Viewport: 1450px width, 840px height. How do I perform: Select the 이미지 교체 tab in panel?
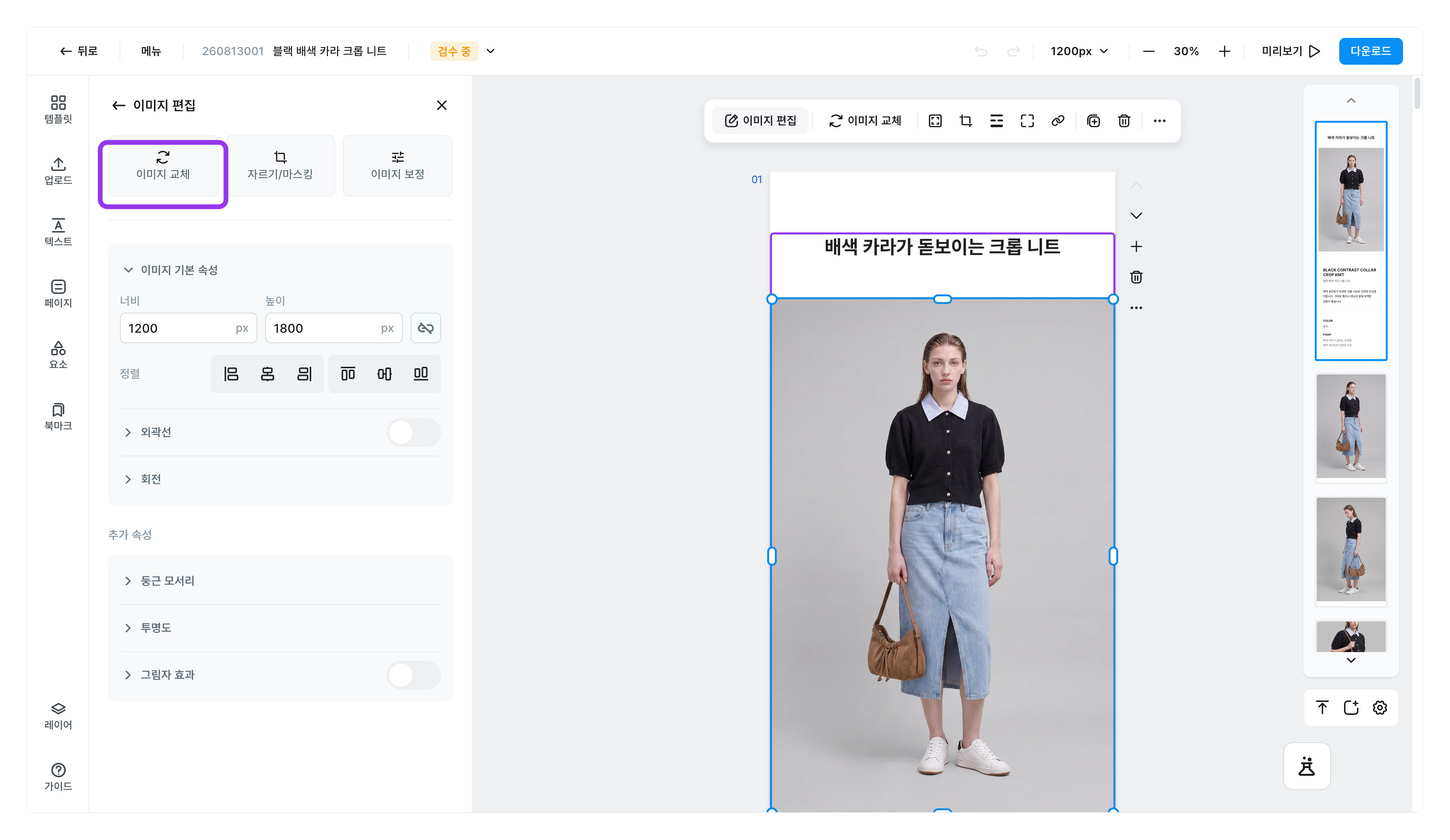point(163,166)
